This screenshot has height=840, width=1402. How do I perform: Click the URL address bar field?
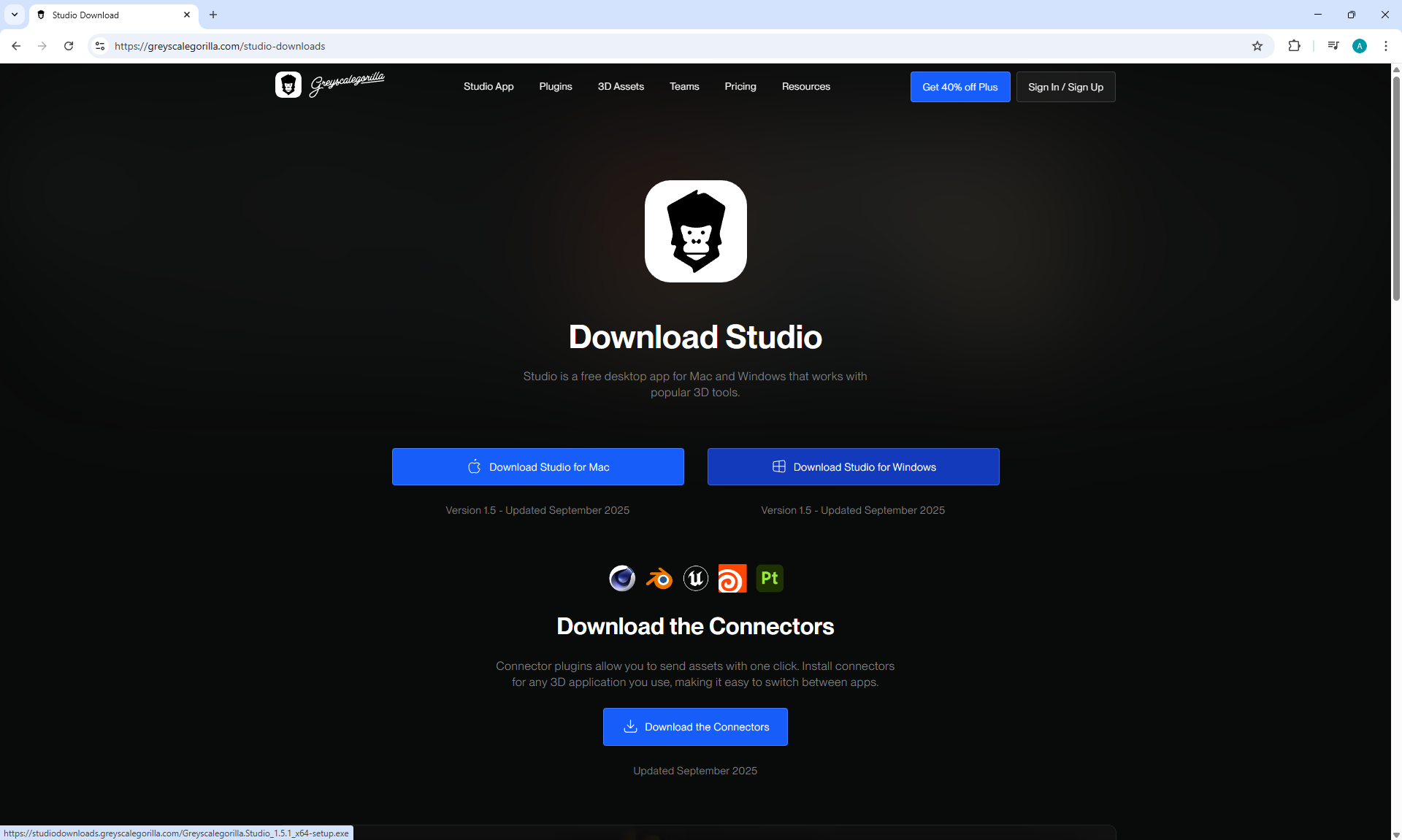coord(584,46)
